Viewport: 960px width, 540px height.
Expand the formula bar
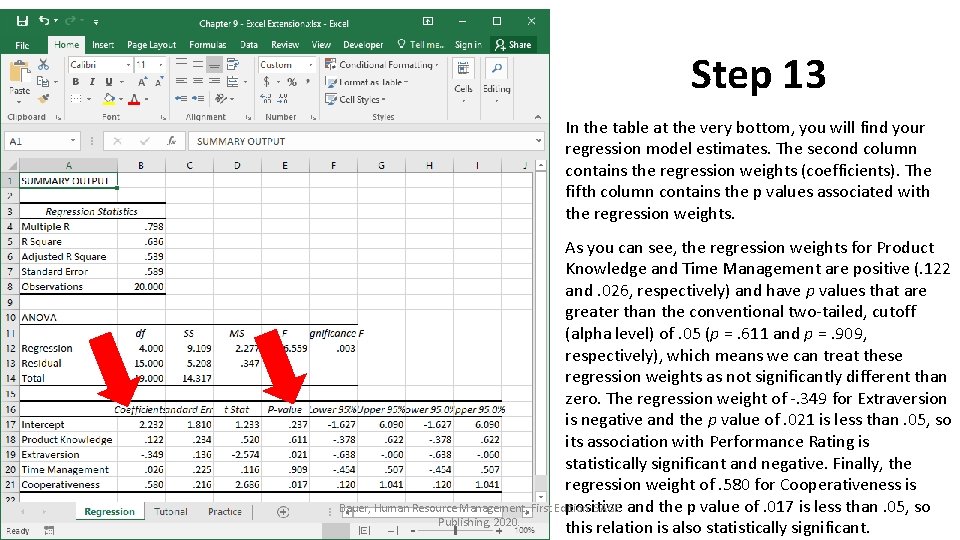point(538,141)
